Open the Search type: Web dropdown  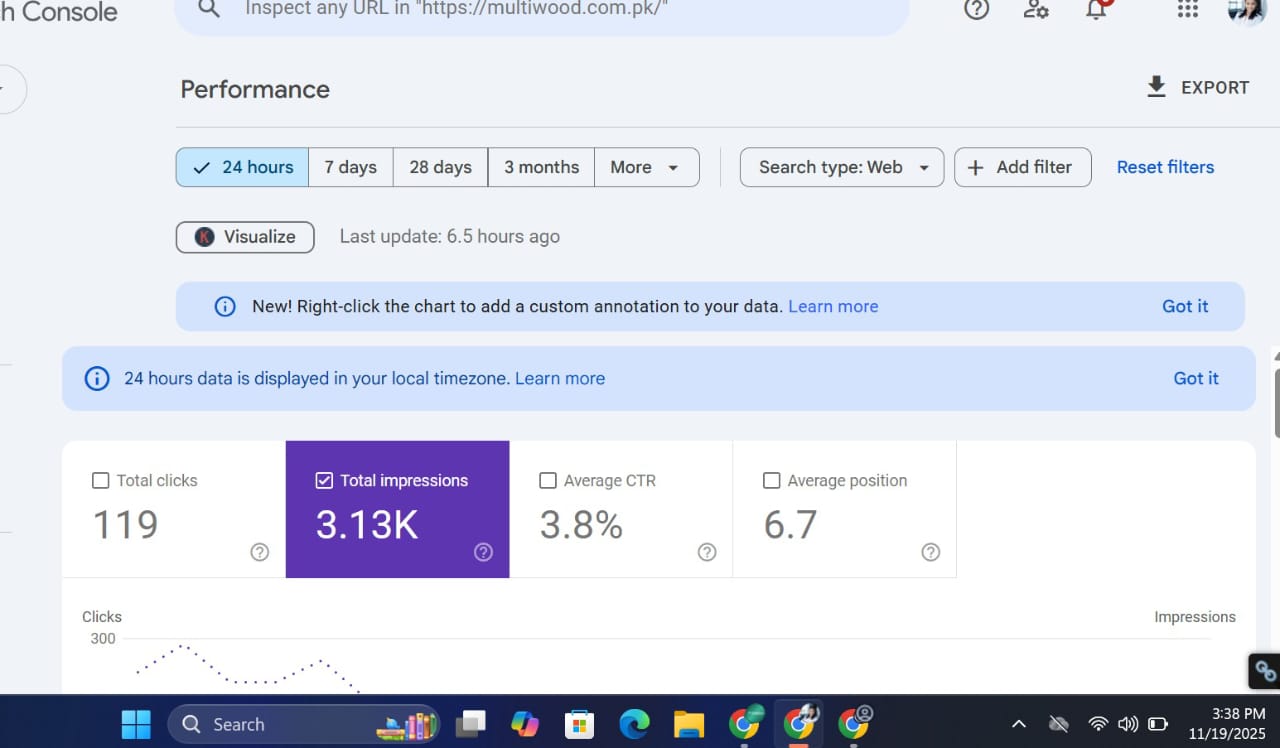tap(841, 167)
